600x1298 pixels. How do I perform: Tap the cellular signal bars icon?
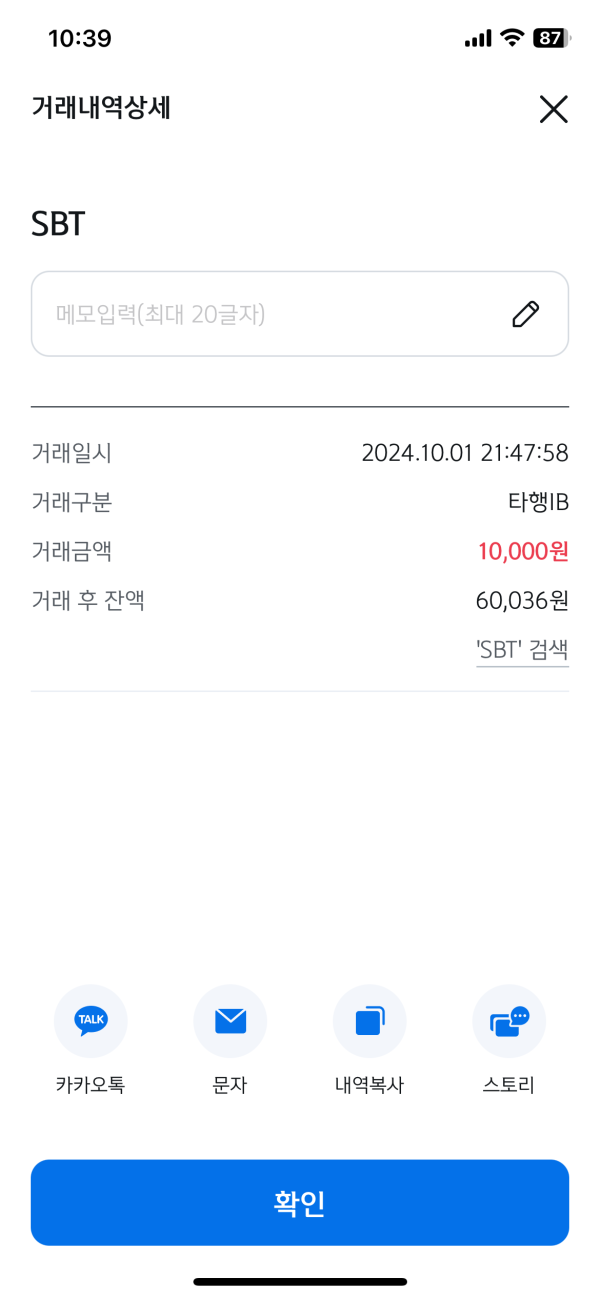478,39
